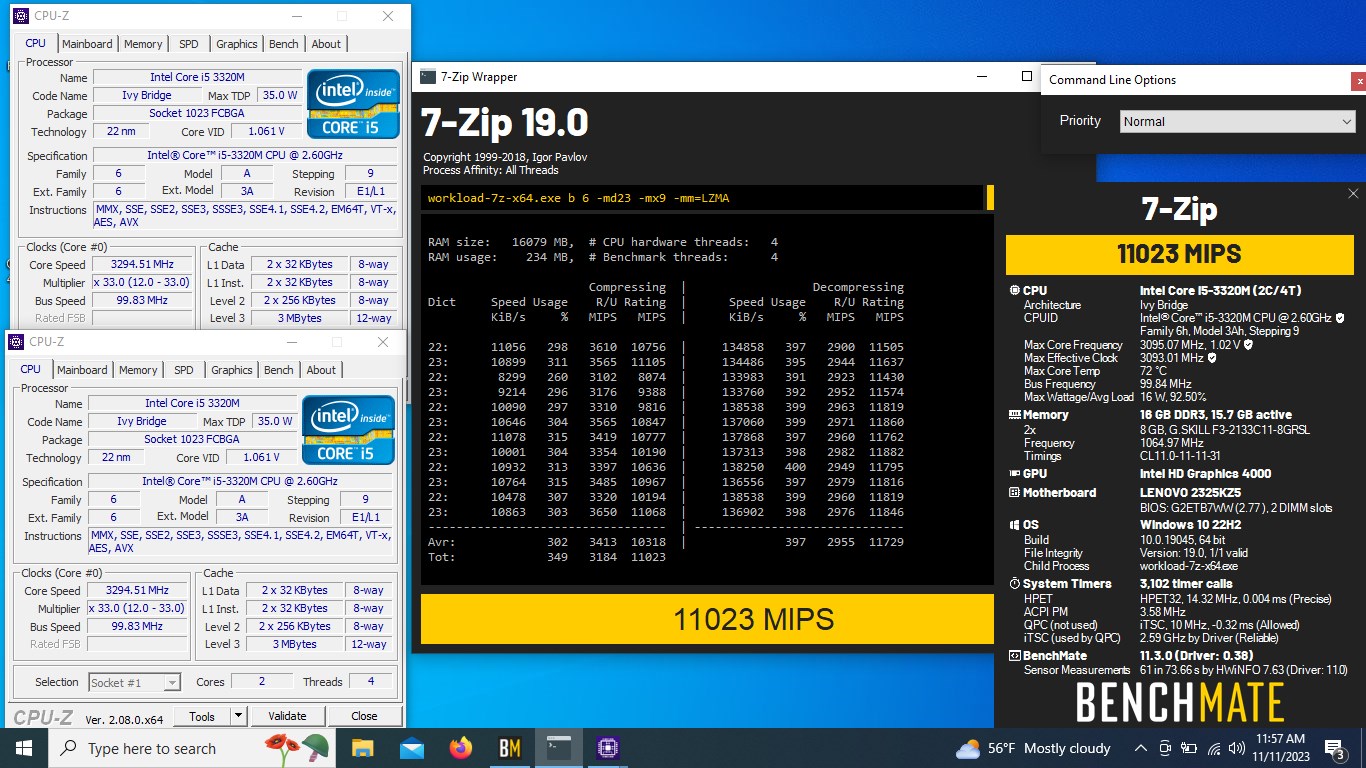Image resolution: width=1366 pixels, height=768 pixels.
Task: Click the terminal-style taskbar icon for 7-Zip Wrapper
Action: click(x=558, y=748)
